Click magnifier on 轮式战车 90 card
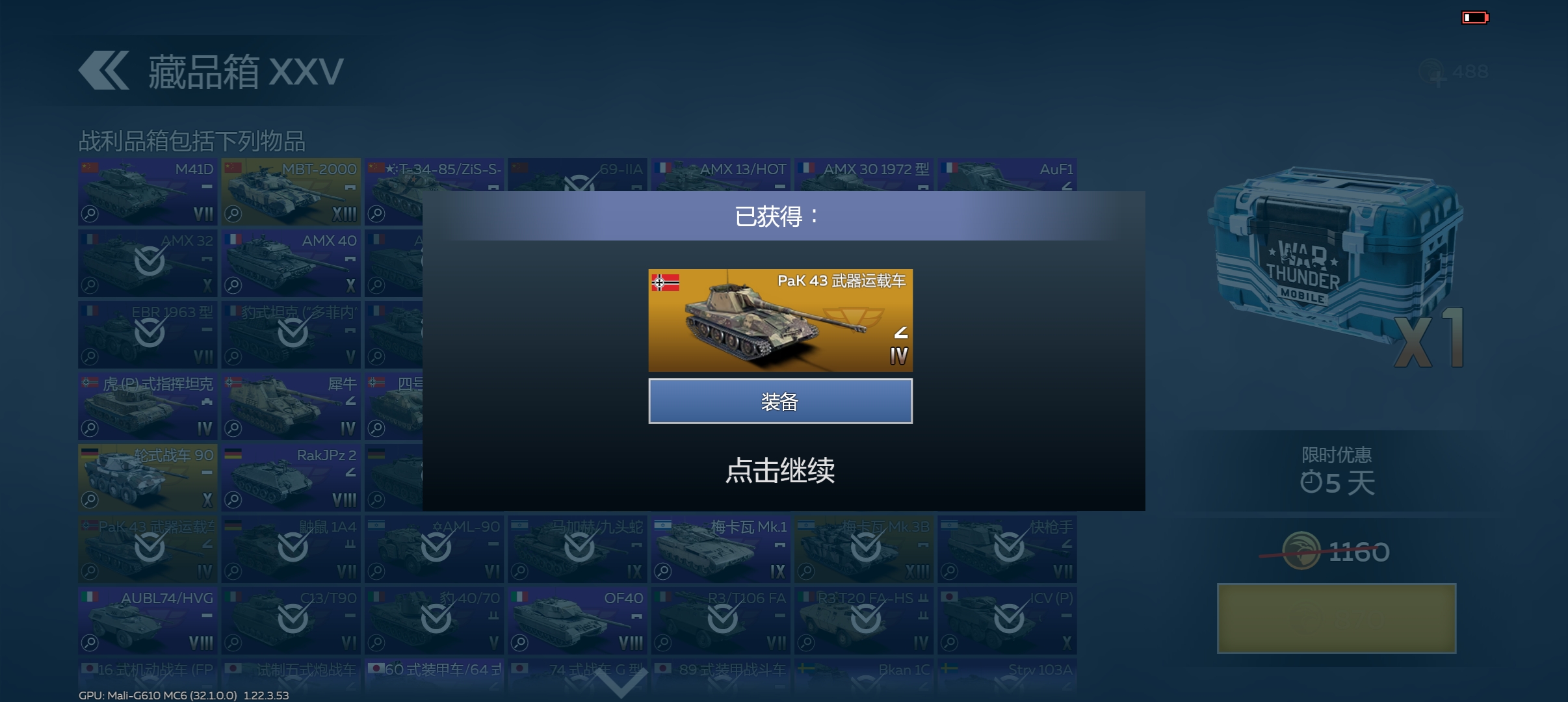 [90, 500]
